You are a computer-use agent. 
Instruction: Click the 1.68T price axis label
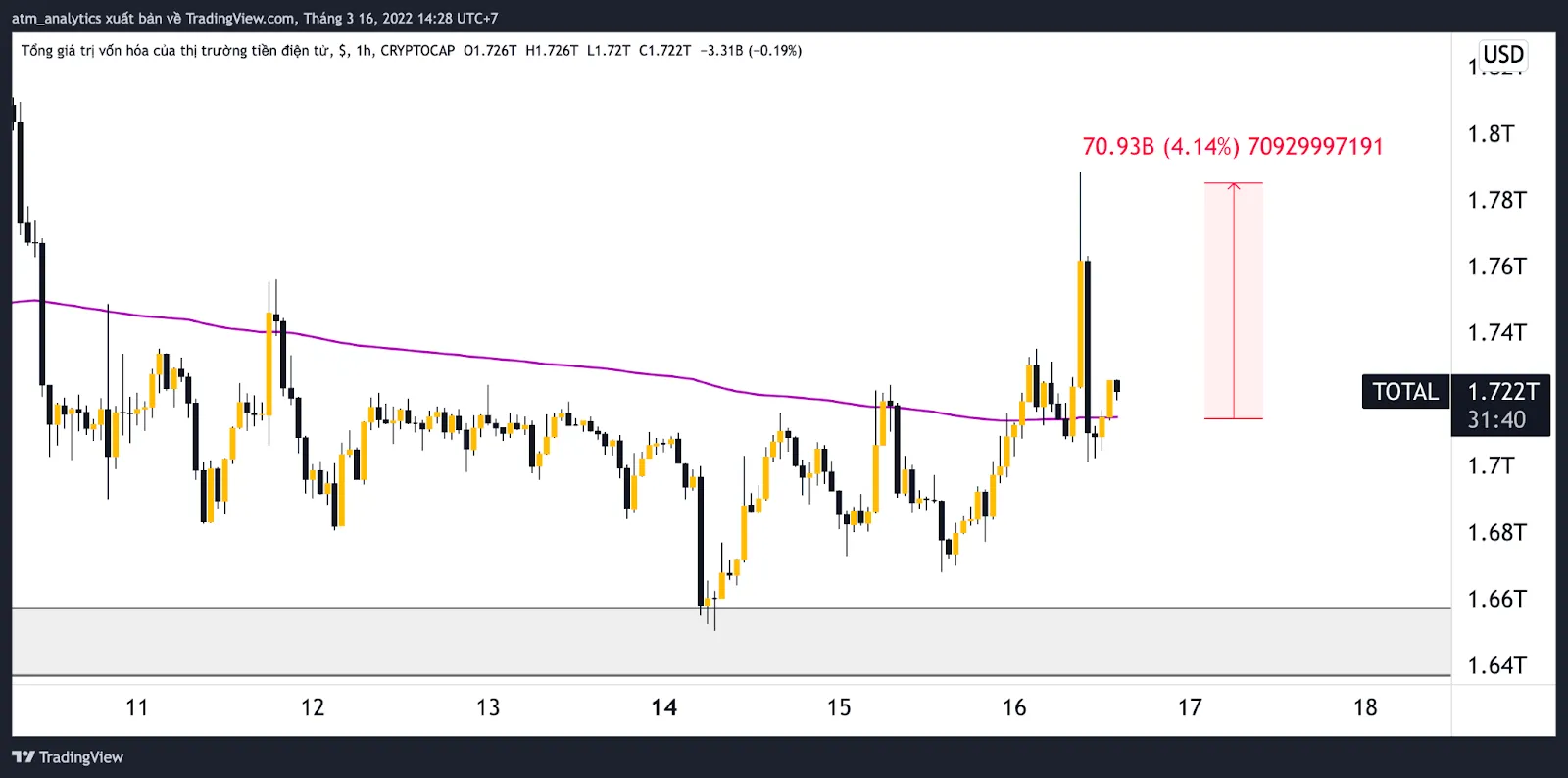click(x=1496, y=532)
